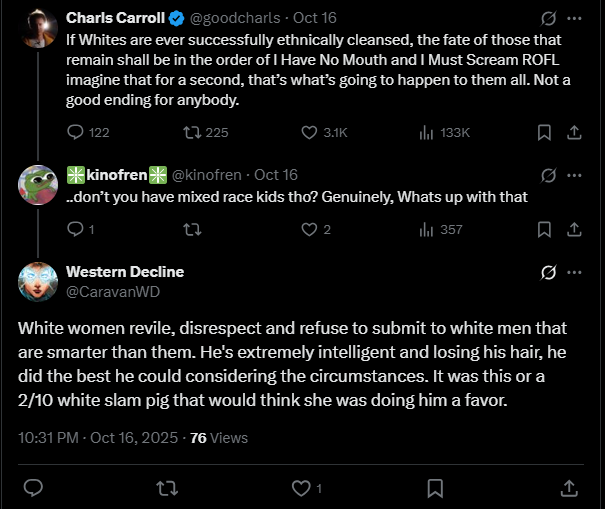Open more options on Charls Carroll's post
Image resolution: width=605 pixels, height=509 pixels.
[574, 18]
